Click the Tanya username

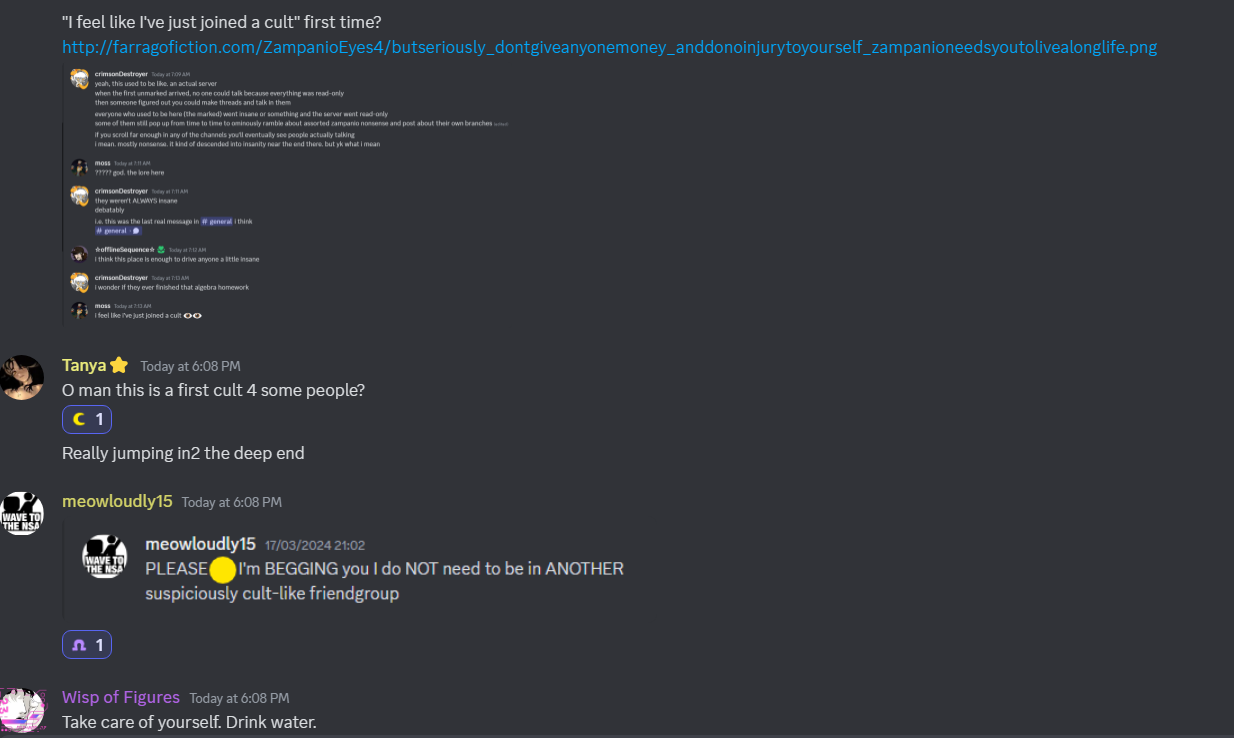pyautogui.click(x=84, y=365)
